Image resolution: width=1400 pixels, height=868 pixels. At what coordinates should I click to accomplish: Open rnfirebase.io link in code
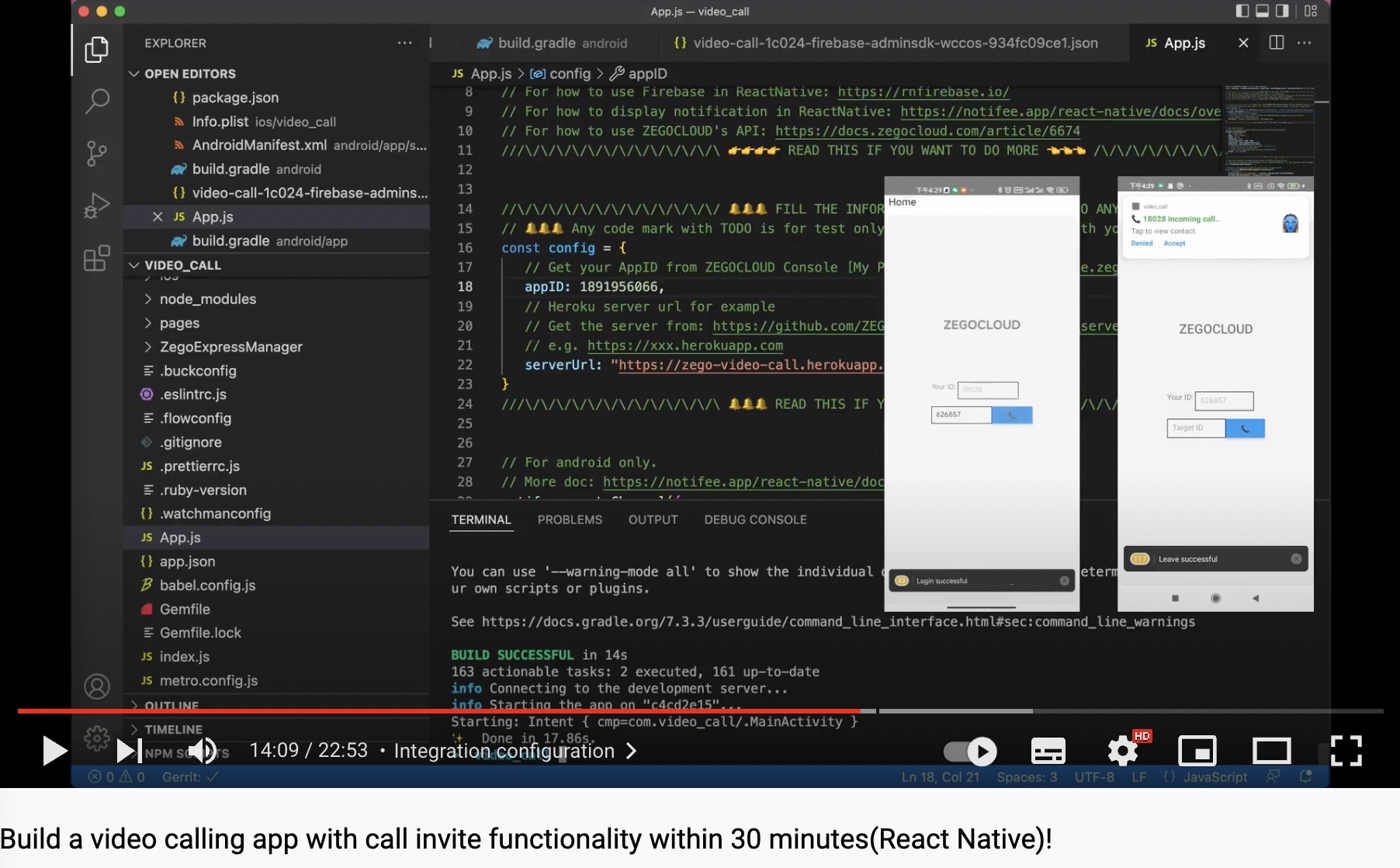click(x=924, y=92)
